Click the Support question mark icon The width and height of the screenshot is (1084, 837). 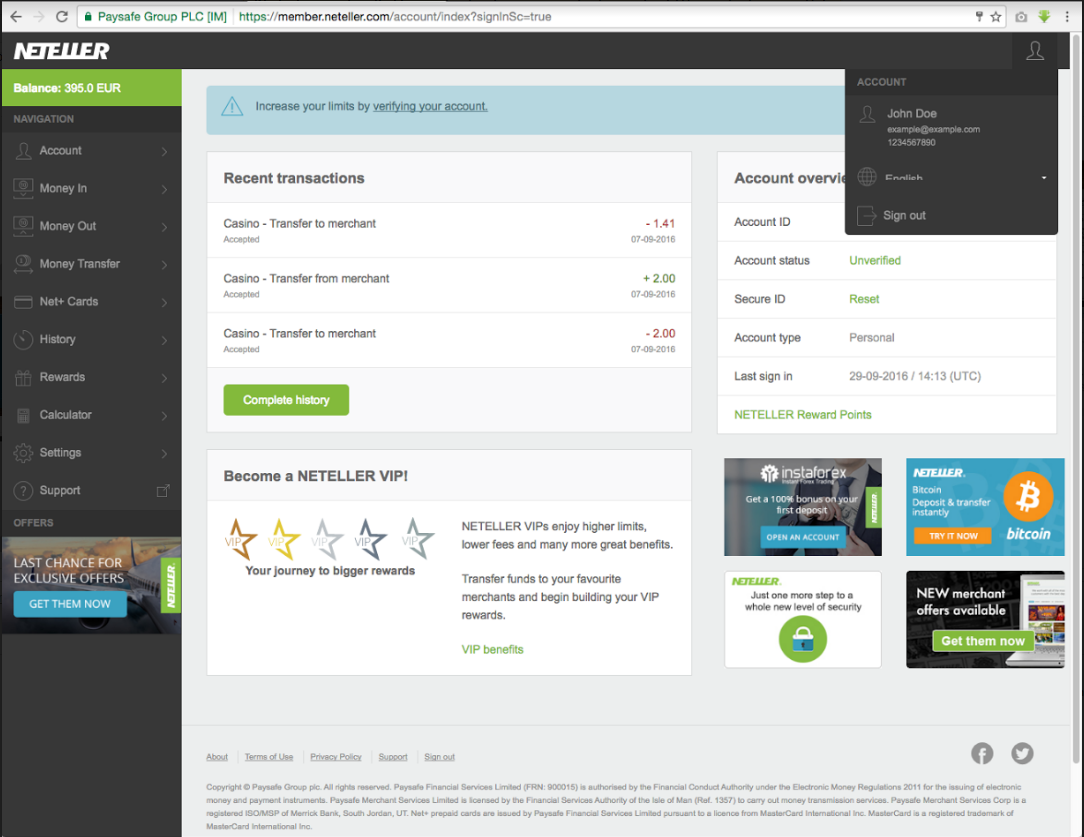(x=24, y=491)
